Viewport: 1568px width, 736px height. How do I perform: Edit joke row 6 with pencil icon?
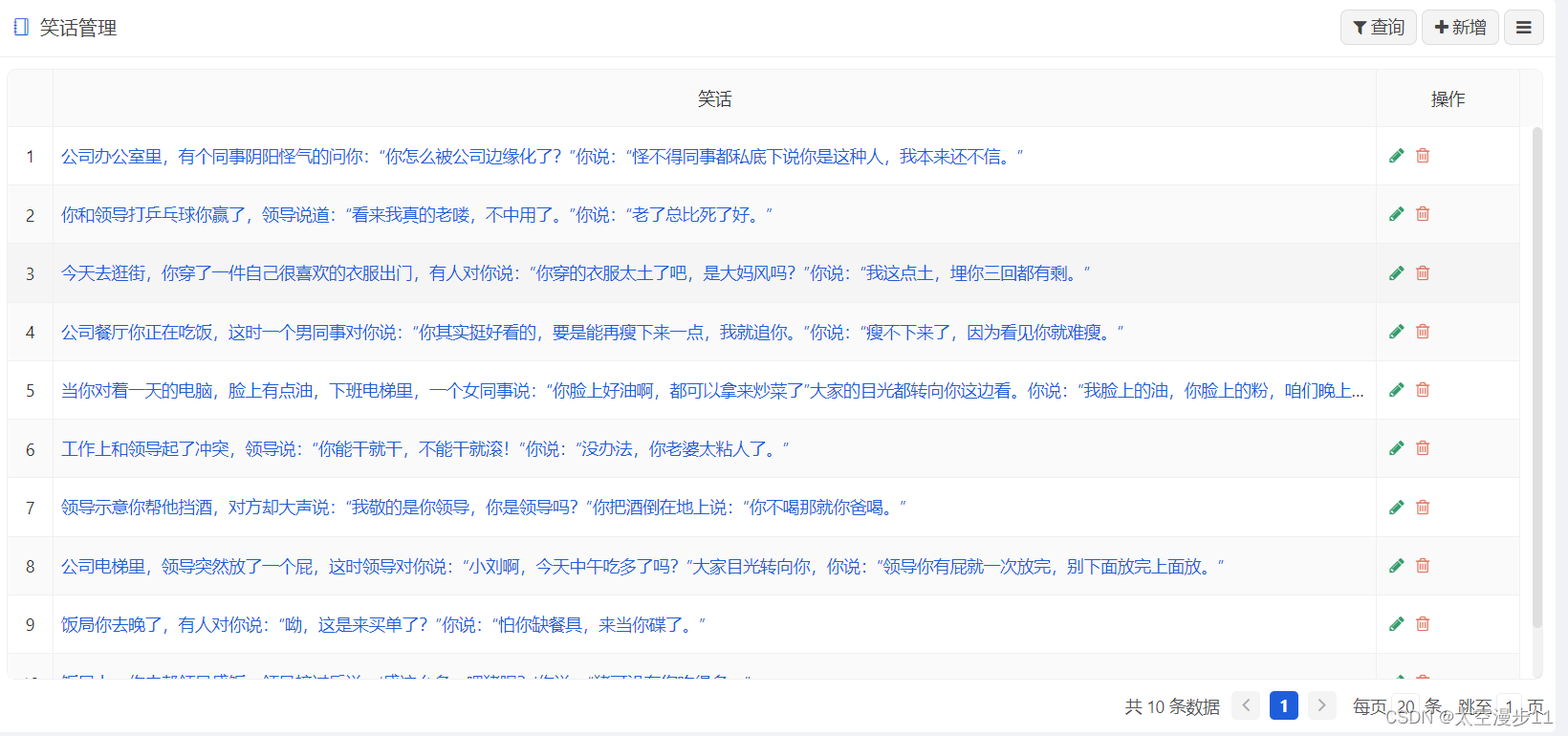(x=1397, y=448)
